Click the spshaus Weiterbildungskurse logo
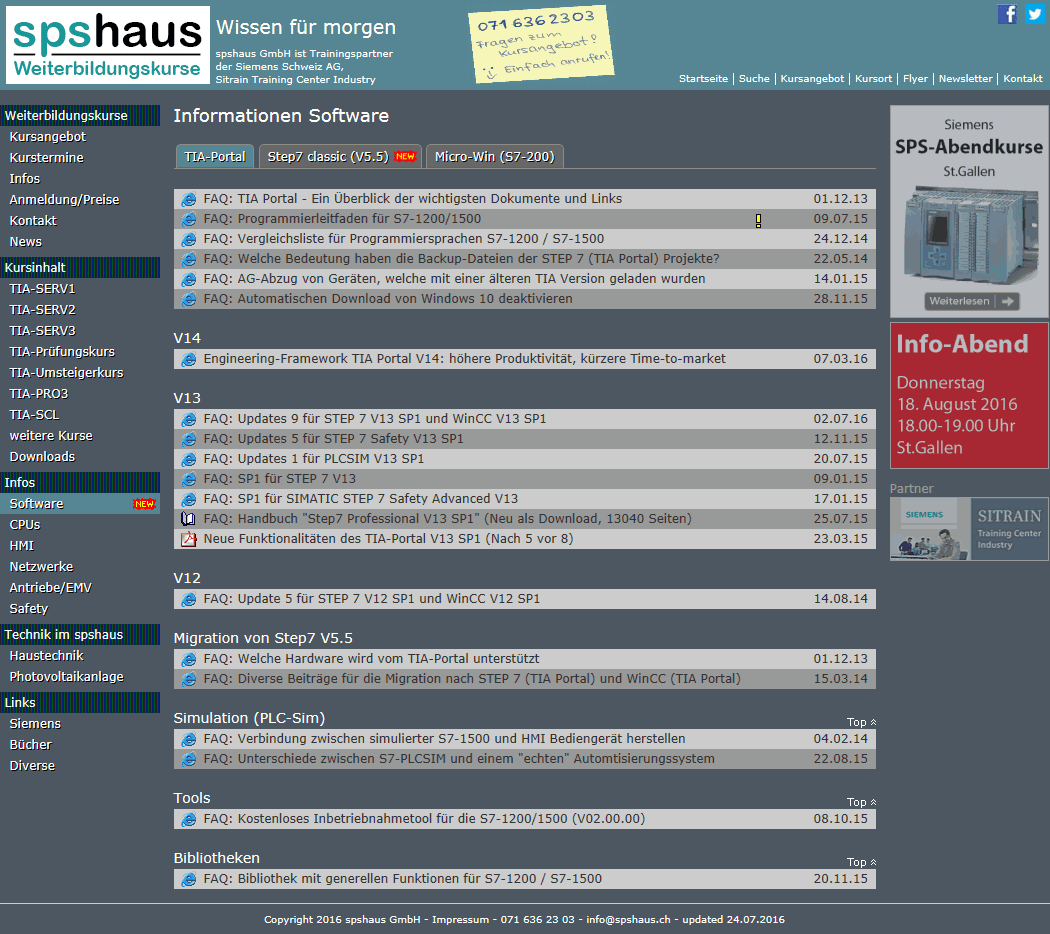Viewport: 1050px width, 934px height. 108,46
